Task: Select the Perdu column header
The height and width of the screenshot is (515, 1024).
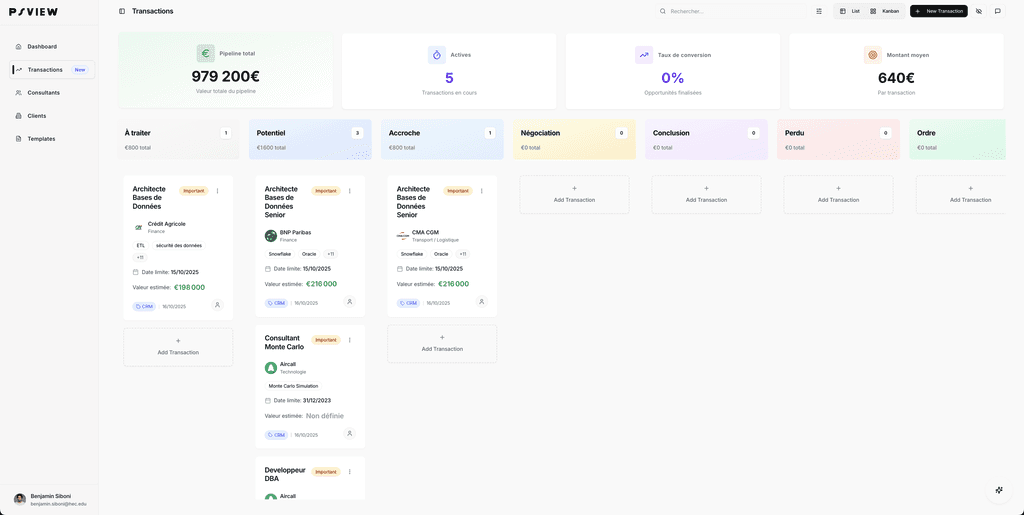Action: 839,139
